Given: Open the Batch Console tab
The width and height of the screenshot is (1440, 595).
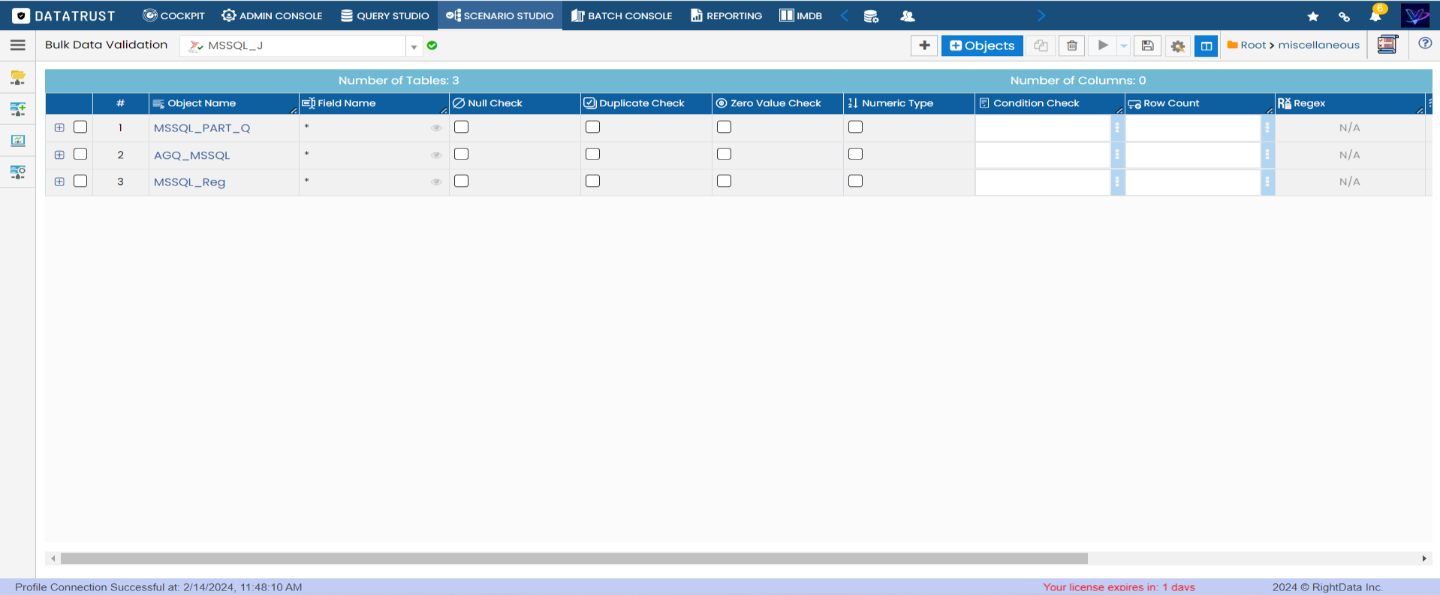Looking at the screenshot, I should 620,16.
